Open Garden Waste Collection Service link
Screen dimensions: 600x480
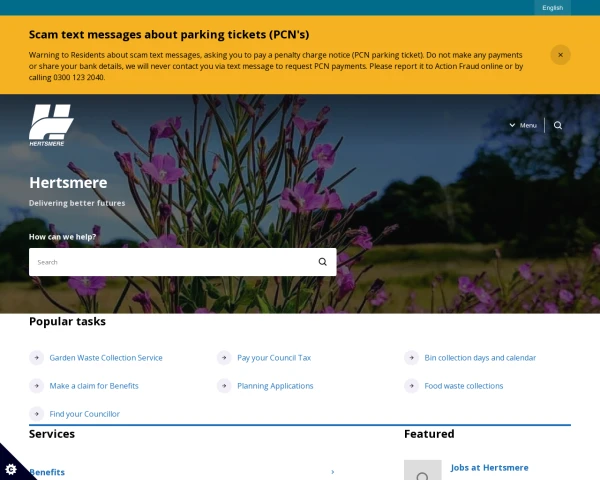click(106, 358)
